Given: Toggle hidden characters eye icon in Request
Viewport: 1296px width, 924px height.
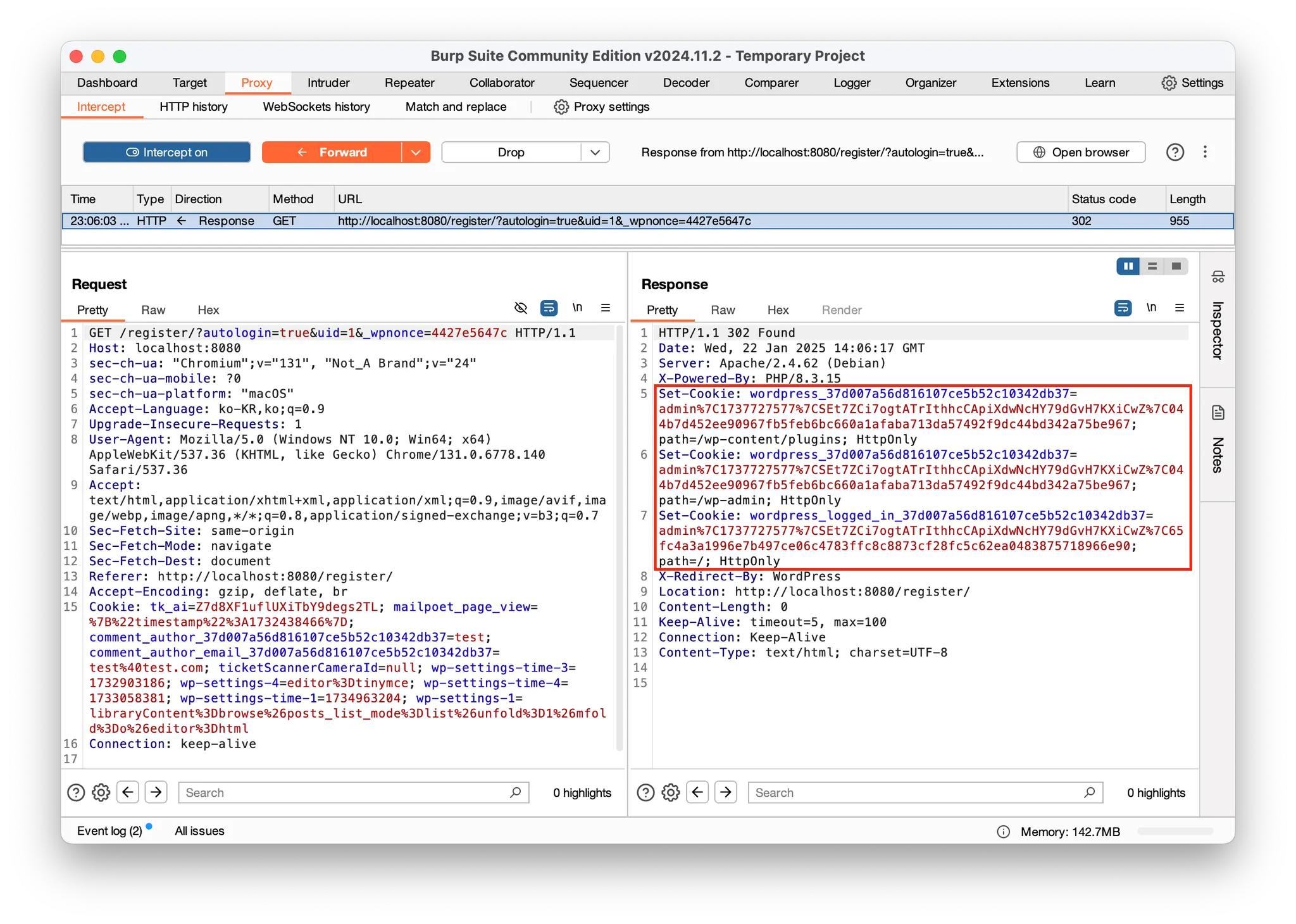Looking at the screenshot, I should point(520,308).
